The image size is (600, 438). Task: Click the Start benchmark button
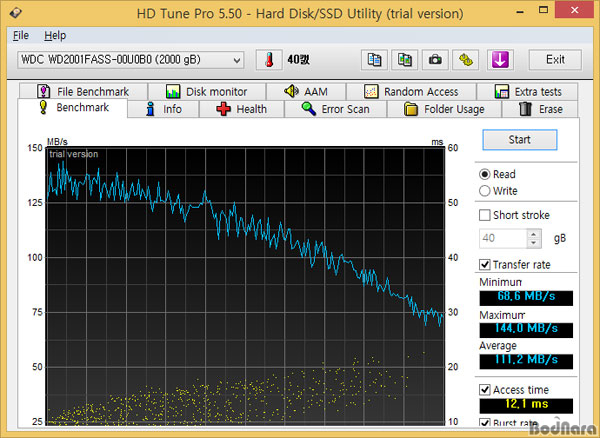point(519,140)
